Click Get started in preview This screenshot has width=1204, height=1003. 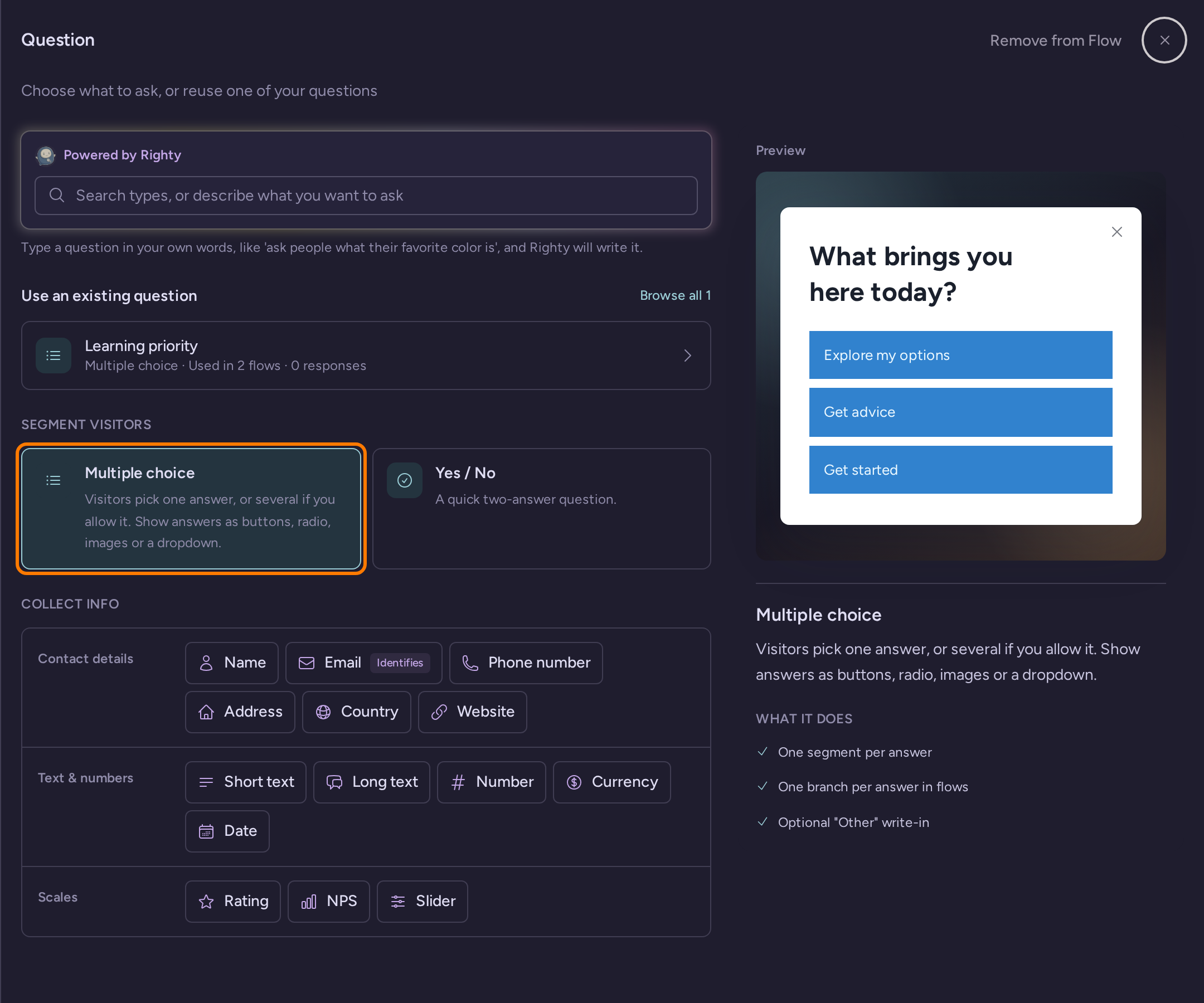961,470
